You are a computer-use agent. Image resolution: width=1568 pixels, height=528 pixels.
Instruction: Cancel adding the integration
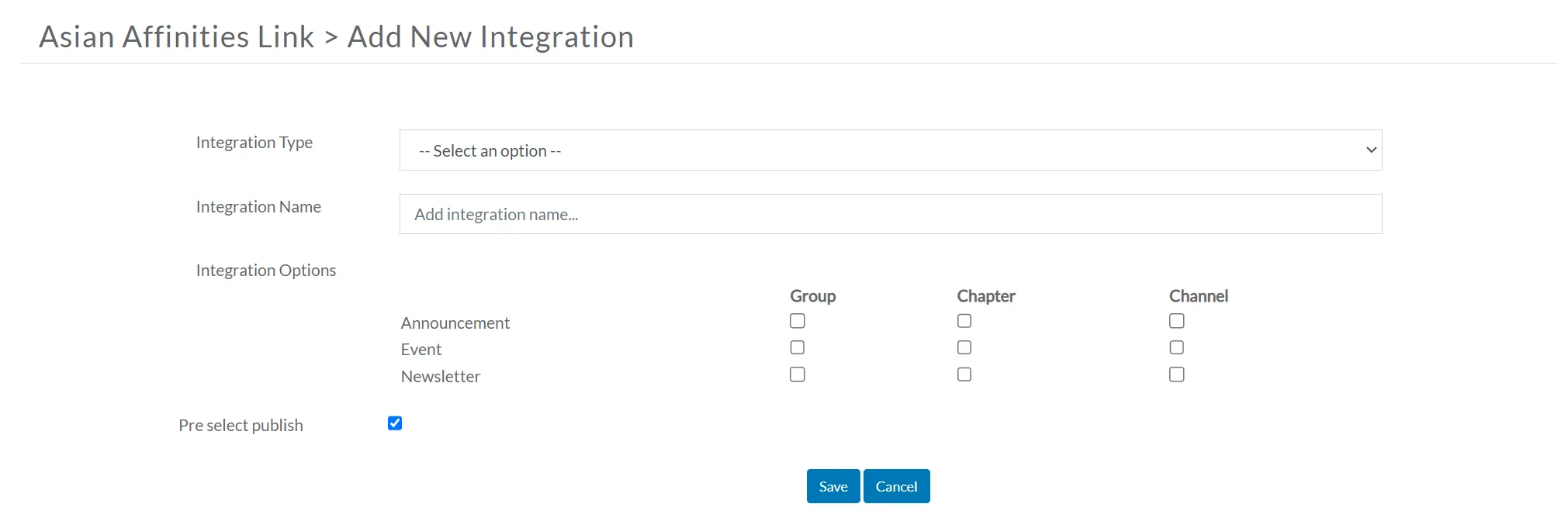897,486
